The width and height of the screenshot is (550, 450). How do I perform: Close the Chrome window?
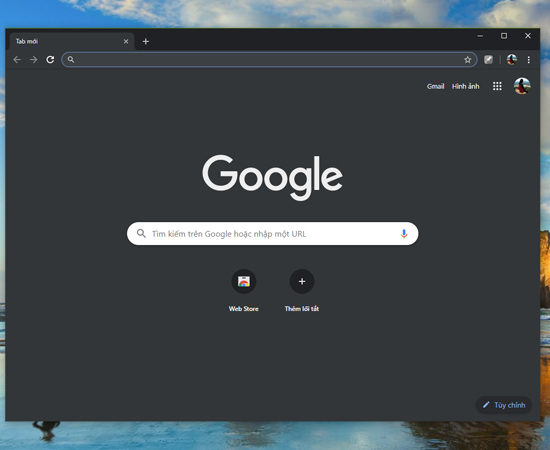528,36
